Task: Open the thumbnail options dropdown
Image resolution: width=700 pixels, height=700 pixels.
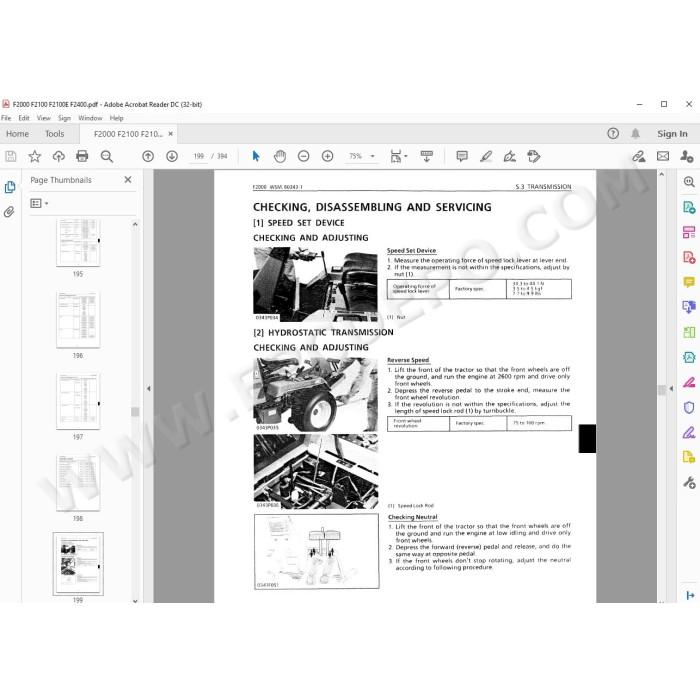Action: [39, 204]
